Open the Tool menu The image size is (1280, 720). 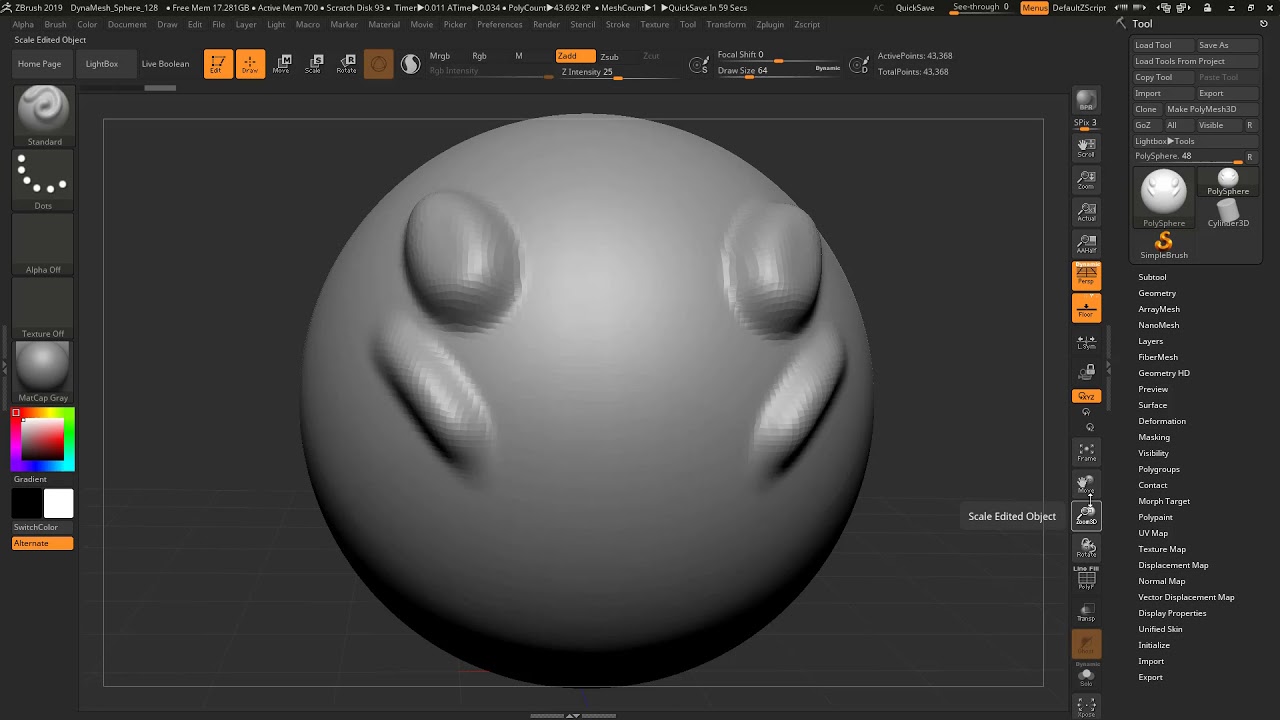coord(687,24)
